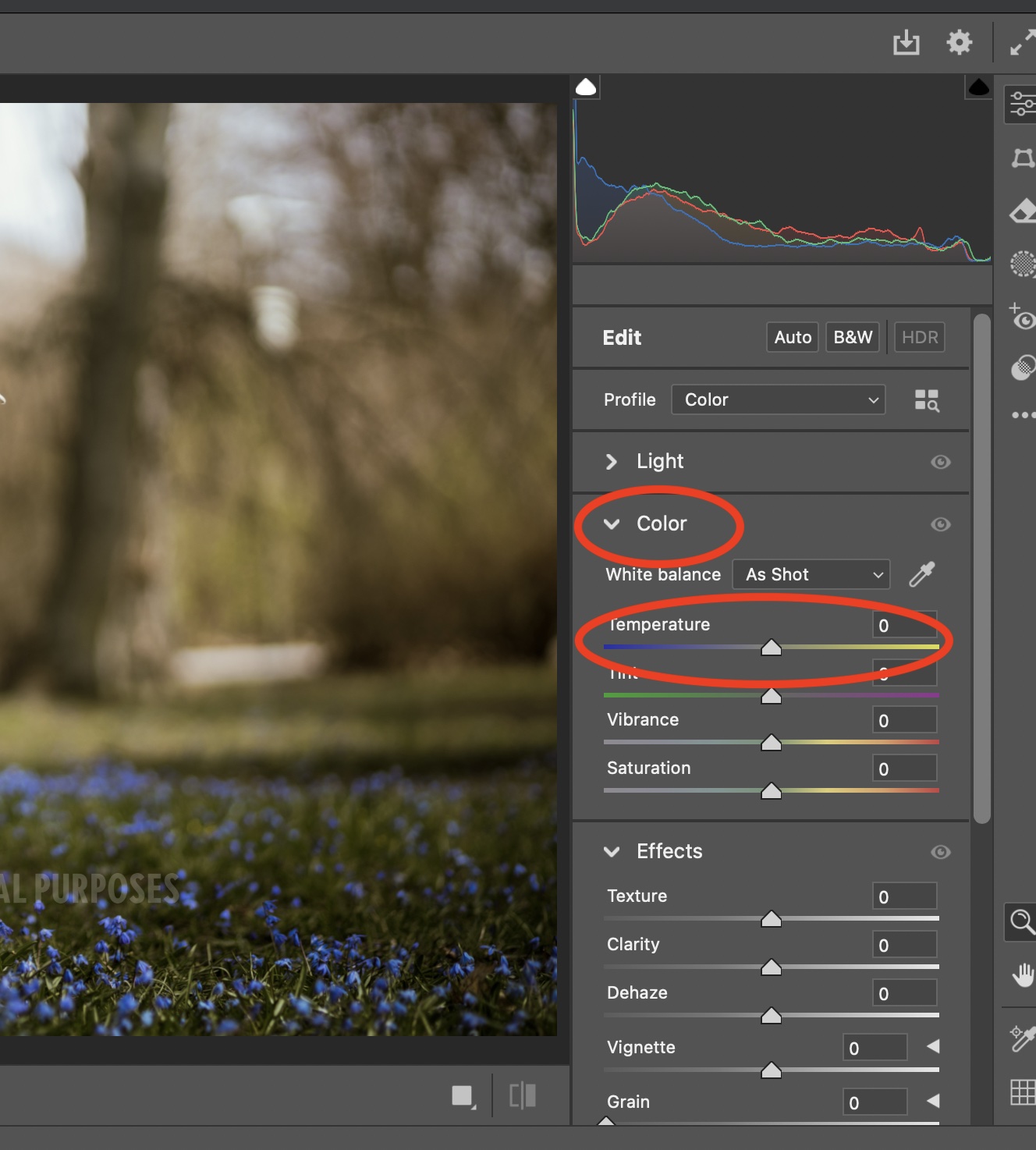Toggle Effects panel eye icon

pos(940,852)
